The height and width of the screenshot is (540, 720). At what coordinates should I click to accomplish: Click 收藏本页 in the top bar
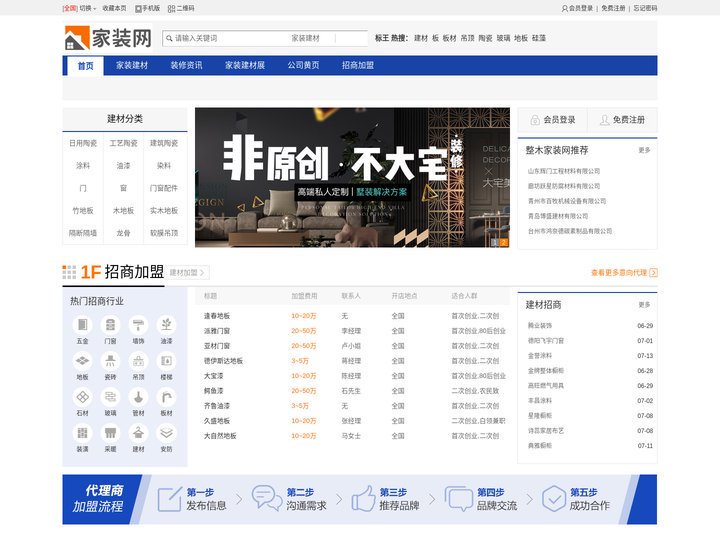coord(114,8)
